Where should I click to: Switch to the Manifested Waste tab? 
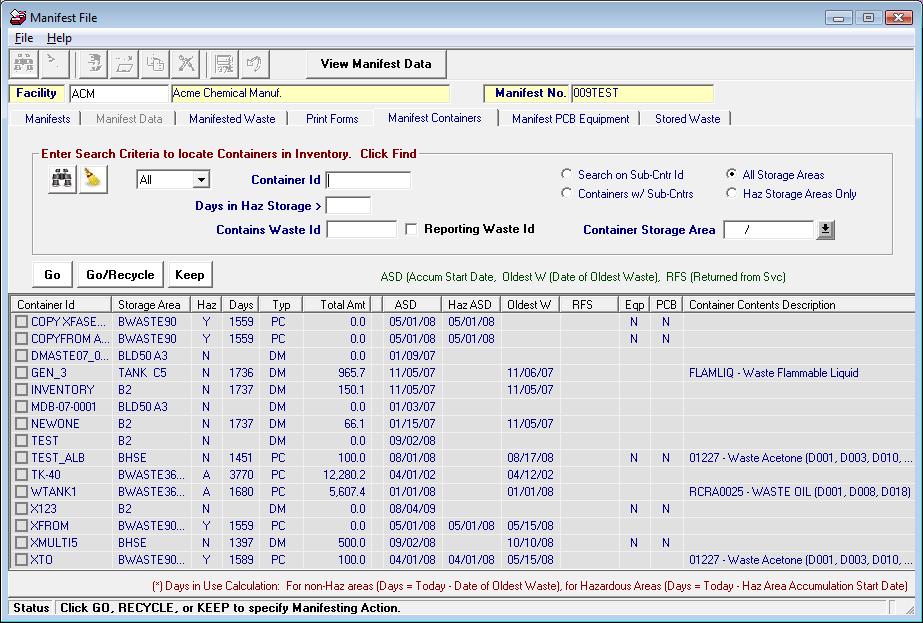pos(232,118)
